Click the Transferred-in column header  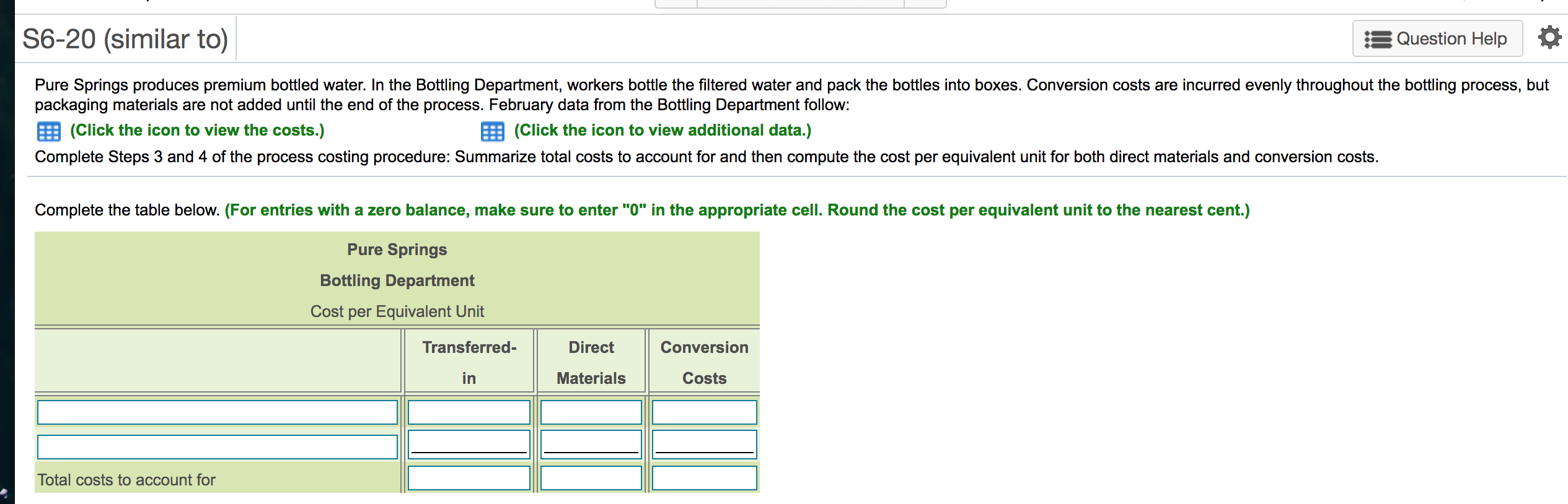[469, 363]
